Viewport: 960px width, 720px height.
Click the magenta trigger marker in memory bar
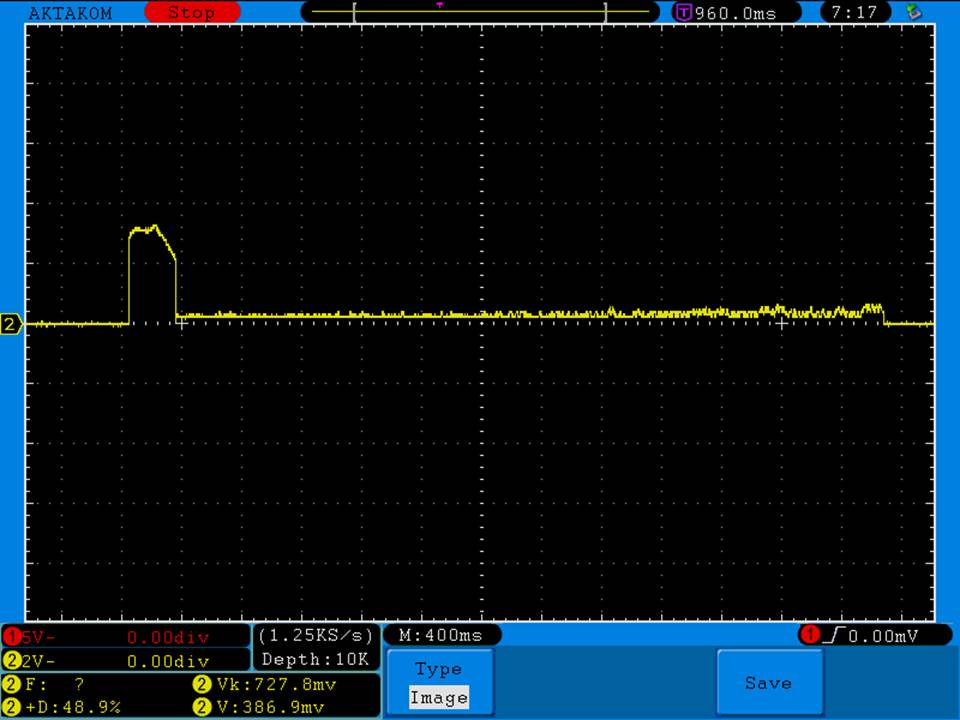439,5
